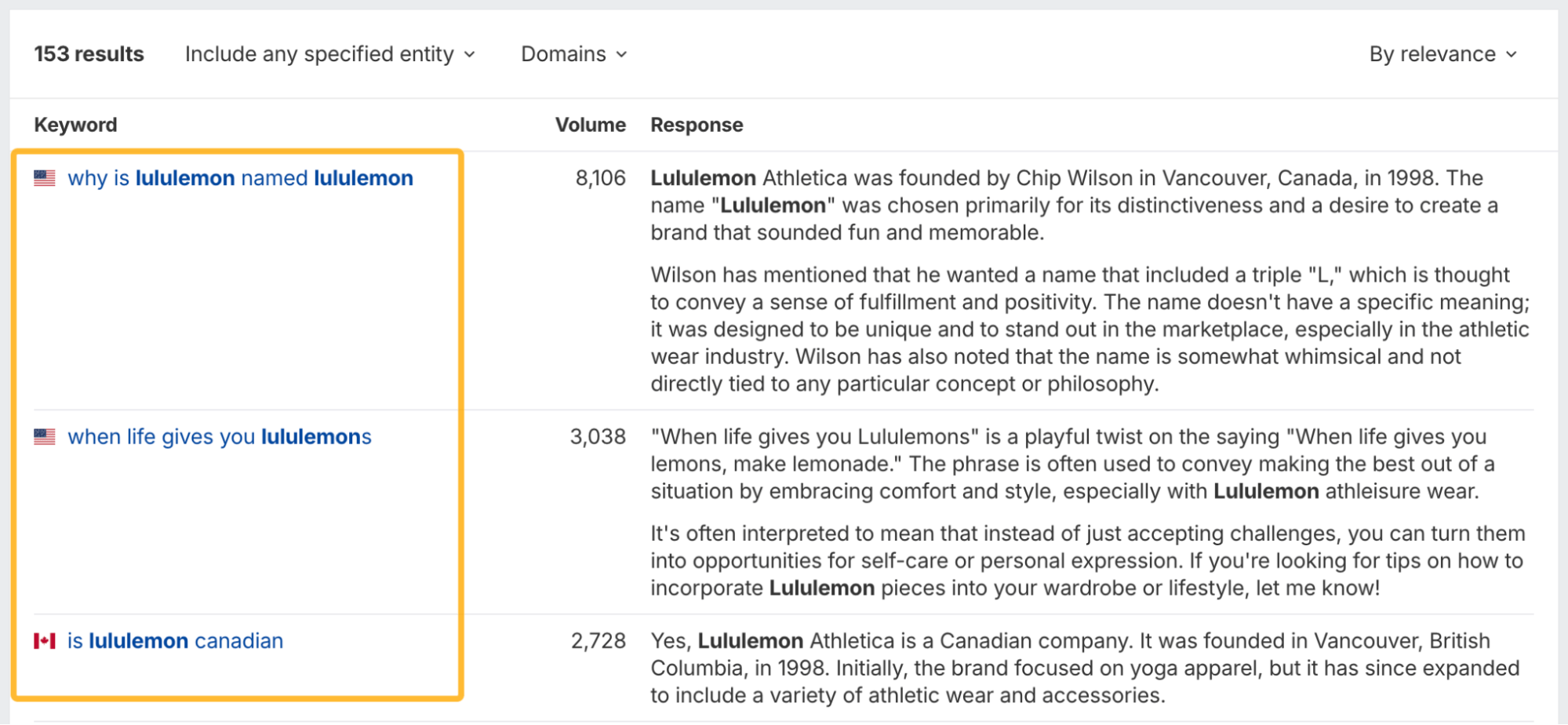Click the US flag beside 'why is lululemon named lululemon'
This screenshot has height=725, width=1568.
click(x=45, y=178)
